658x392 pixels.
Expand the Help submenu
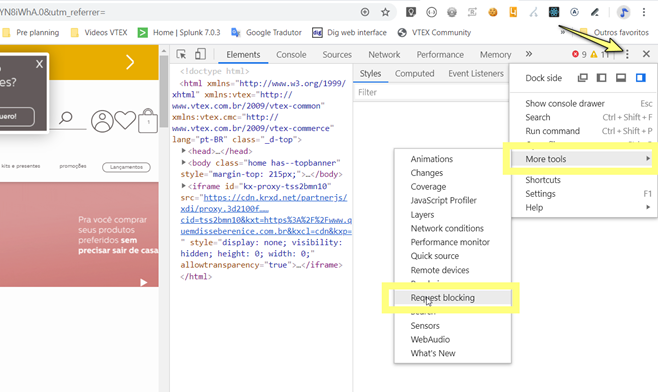coord(584,207)
